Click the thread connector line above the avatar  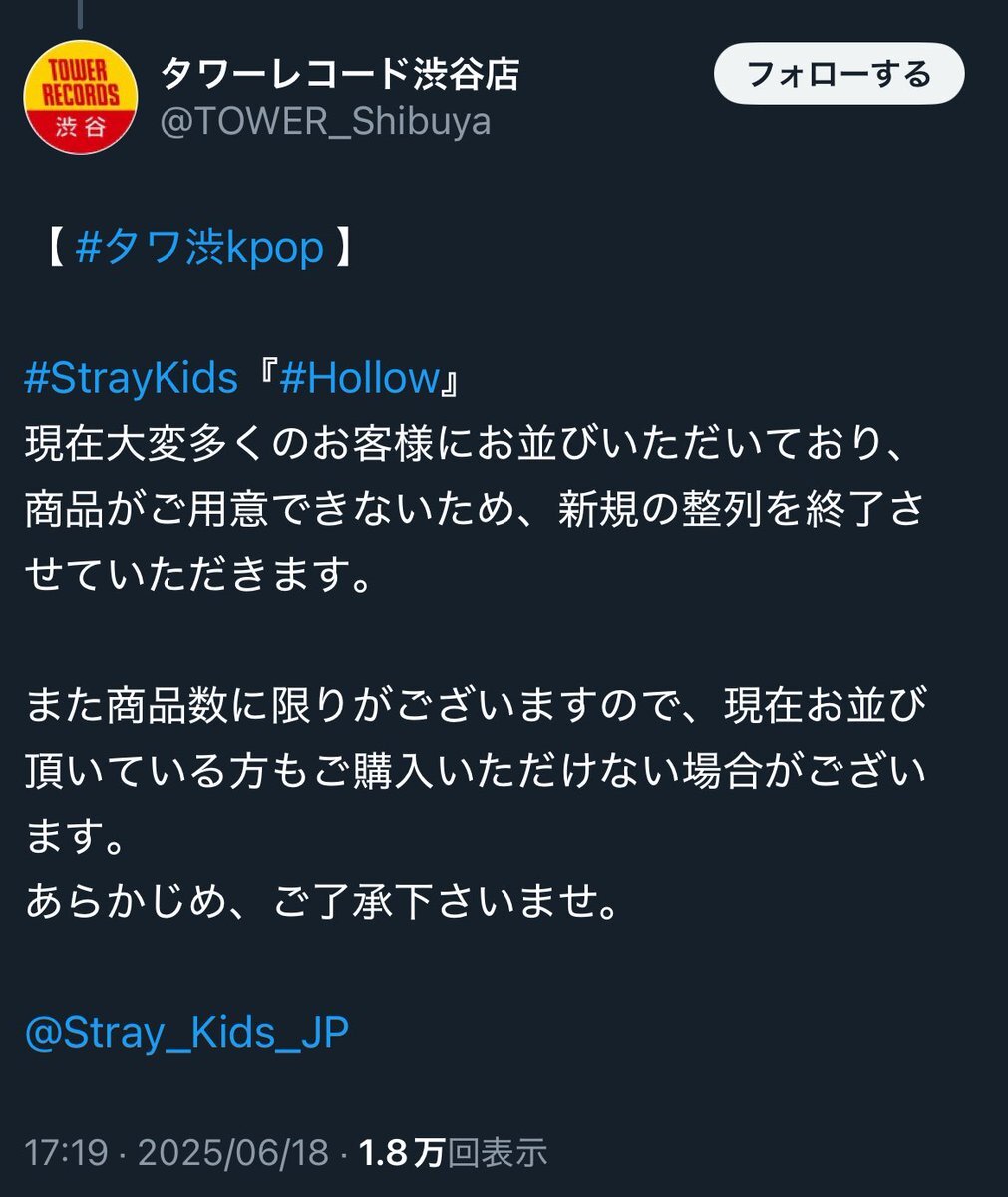click(x=80, y=14)
